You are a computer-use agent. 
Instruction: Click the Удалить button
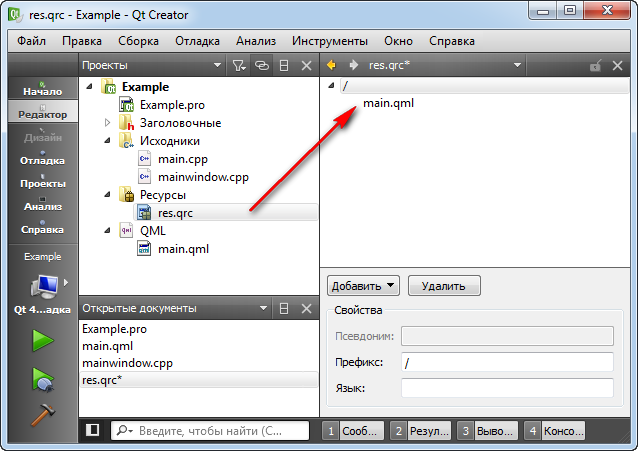tap(444, 286)
